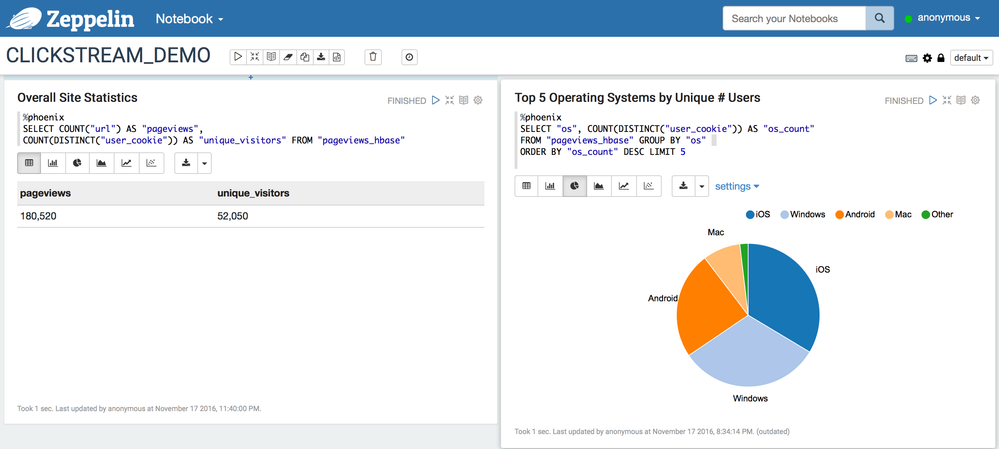Open the cron scheduler clock icon
The height and width of the screenshot is (449, 999).
[x=409, y=57]
